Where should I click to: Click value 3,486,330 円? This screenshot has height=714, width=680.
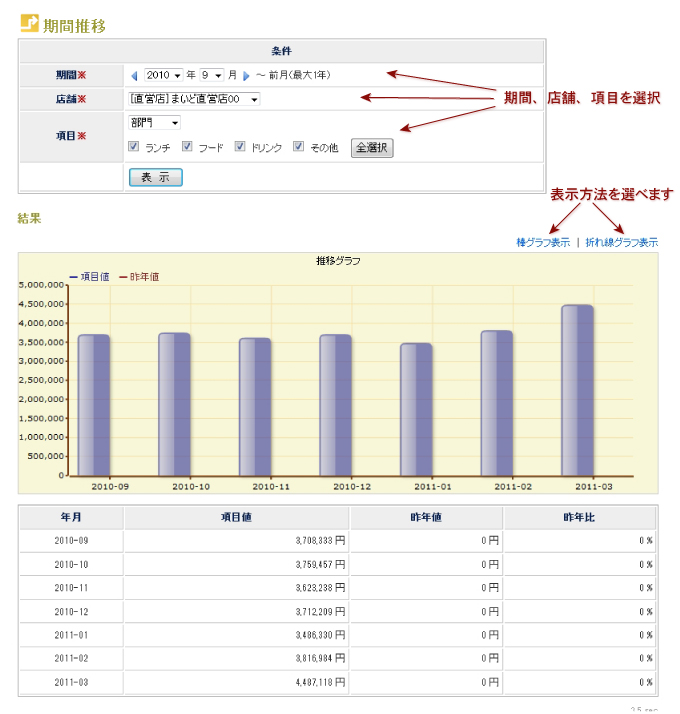320,635
